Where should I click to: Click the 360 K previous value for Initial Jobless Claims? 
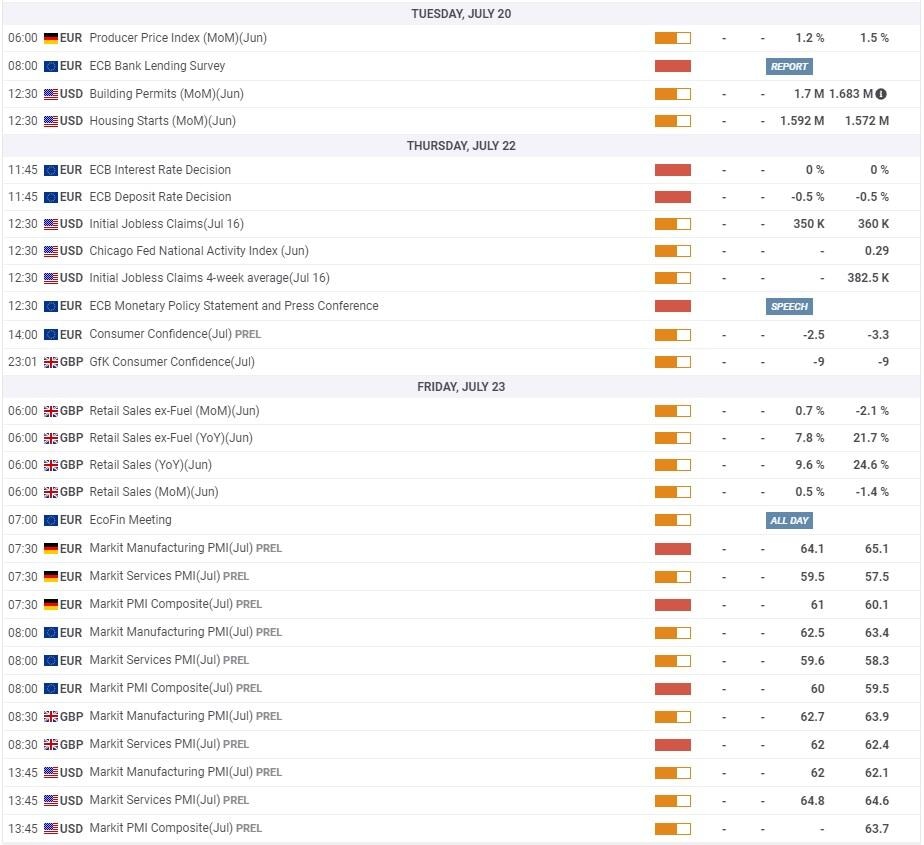875,224
